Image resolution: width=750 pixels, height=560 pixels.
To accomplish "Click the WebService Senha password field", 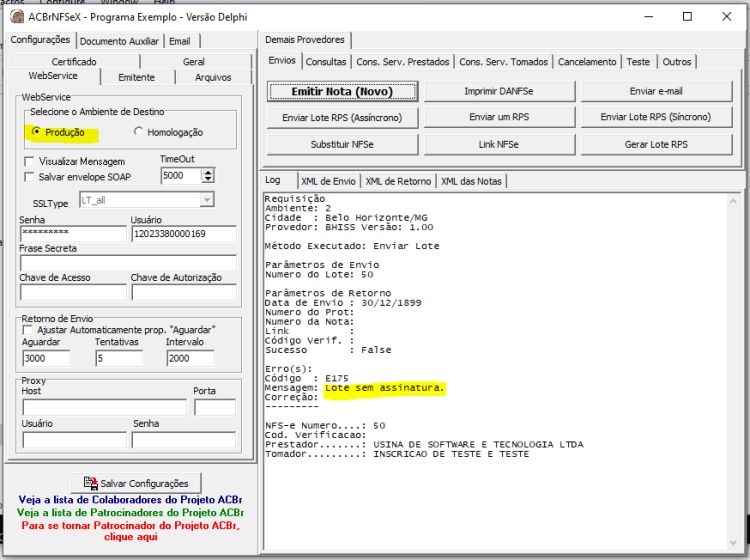I will pyautogui.click(x=73, y=233).
